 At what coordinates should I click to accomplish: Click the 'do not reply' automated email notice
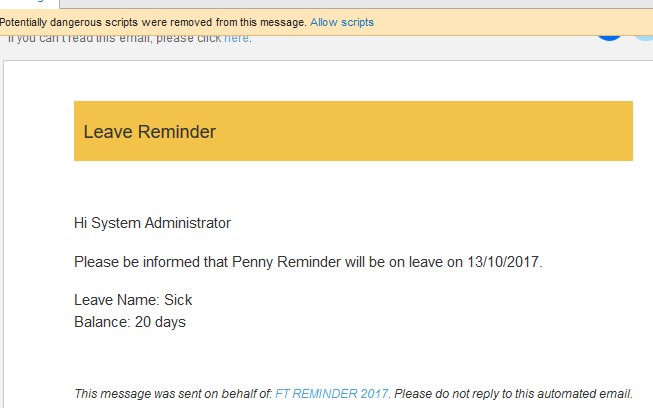click(513, 393)
